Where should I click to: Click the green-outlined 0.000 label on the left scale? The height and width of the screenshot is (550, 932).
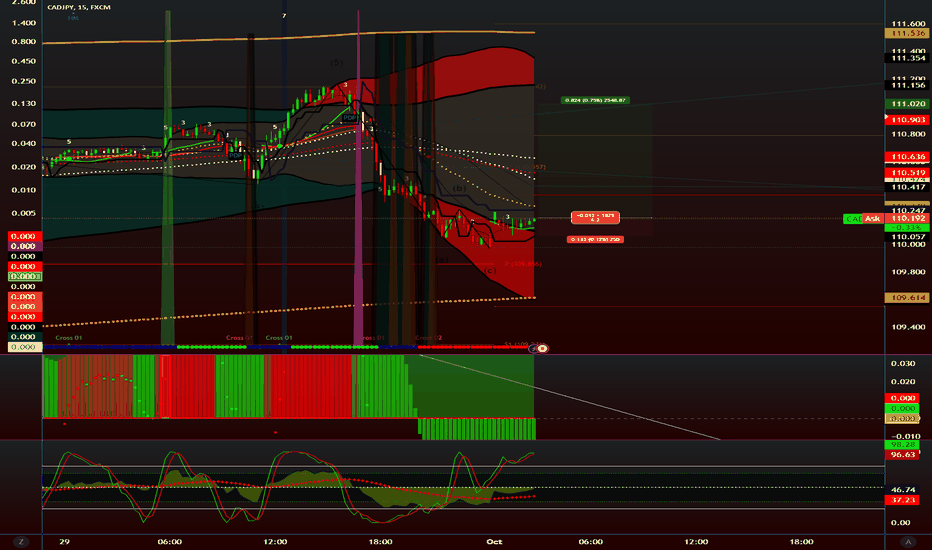(x=24, y=276)
